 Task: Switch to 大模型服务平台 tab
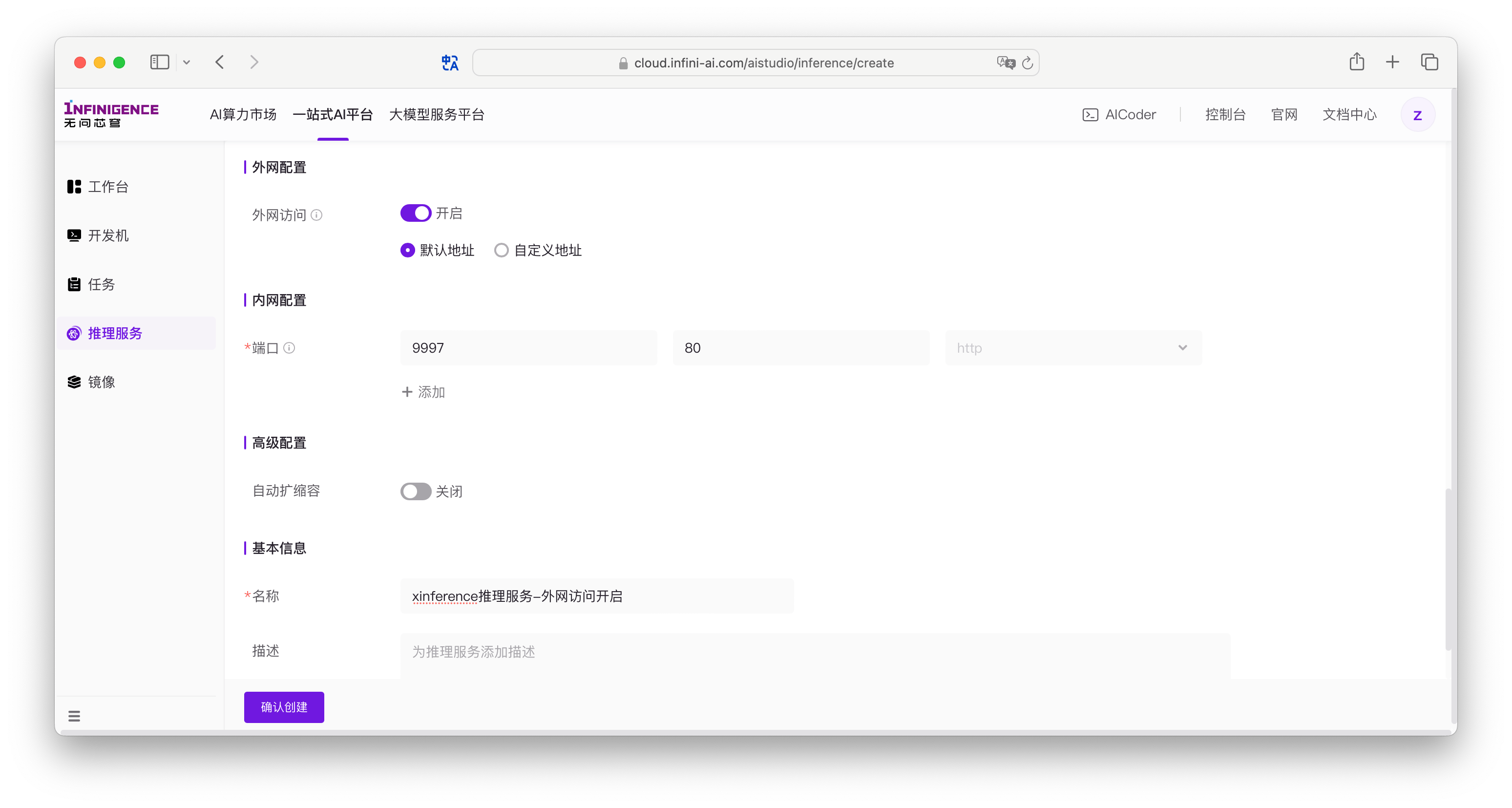(x=437, y=114)
